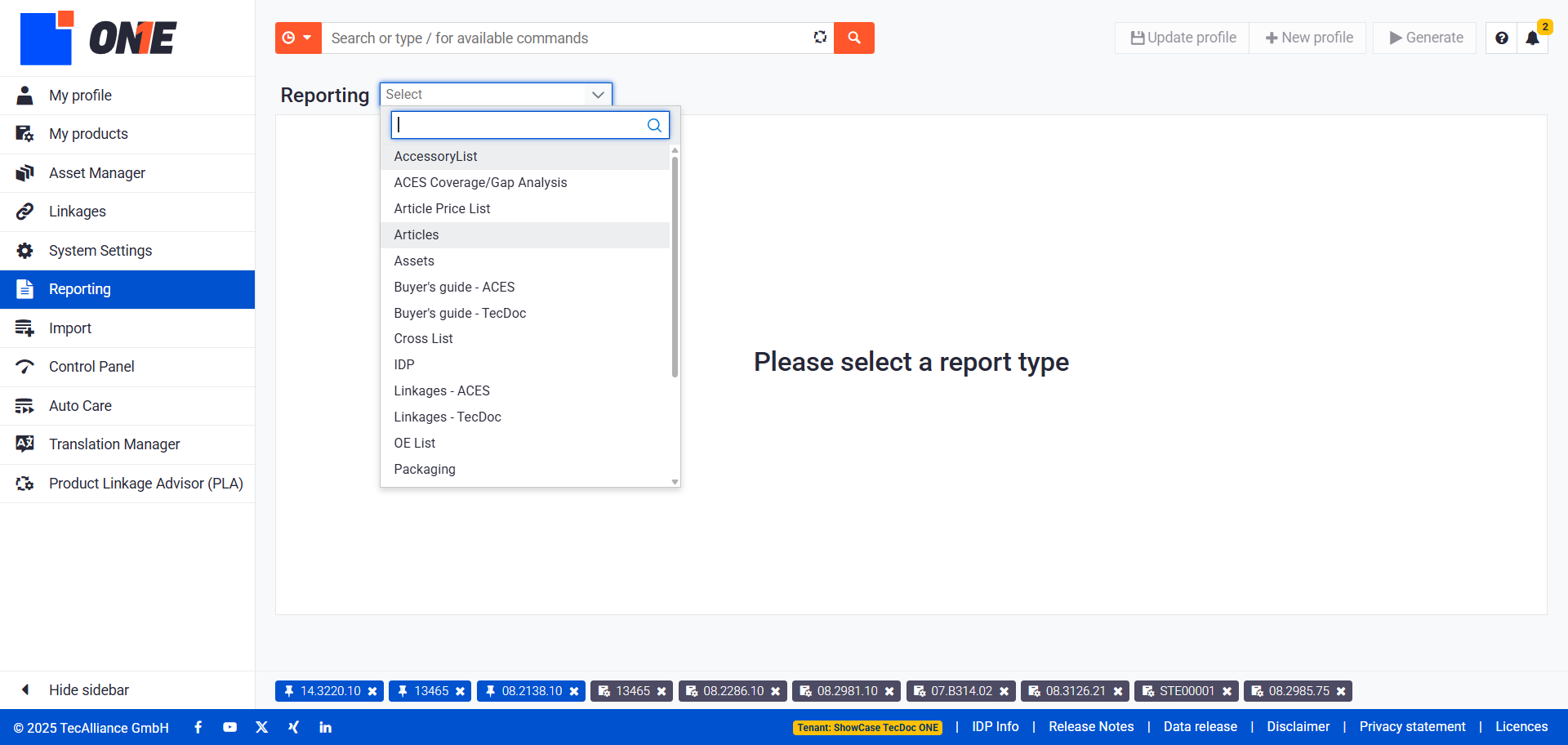Open Product Linkage Advisor (PLA)
1568x745 pixels.
pyautogui.click(x=127, y=484)
